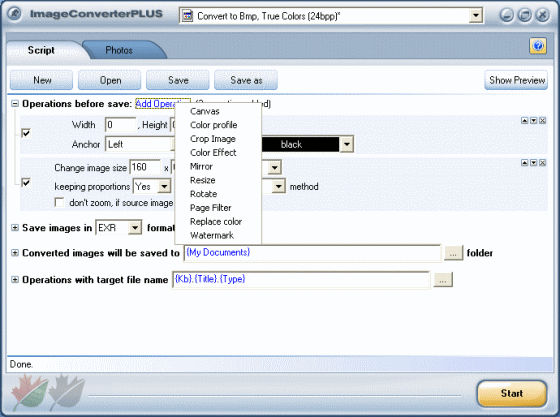Image resolution: width=560 pixels, height=417 pixels.
Task: Remove the Resize operation with its X icon
Action: [542, 163]
